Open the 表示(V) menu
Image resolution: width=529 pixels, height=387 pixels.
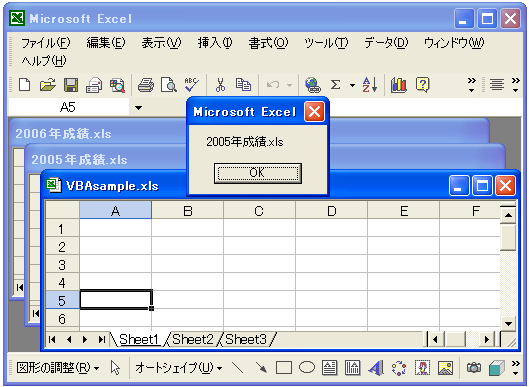[x=161, y=43]
